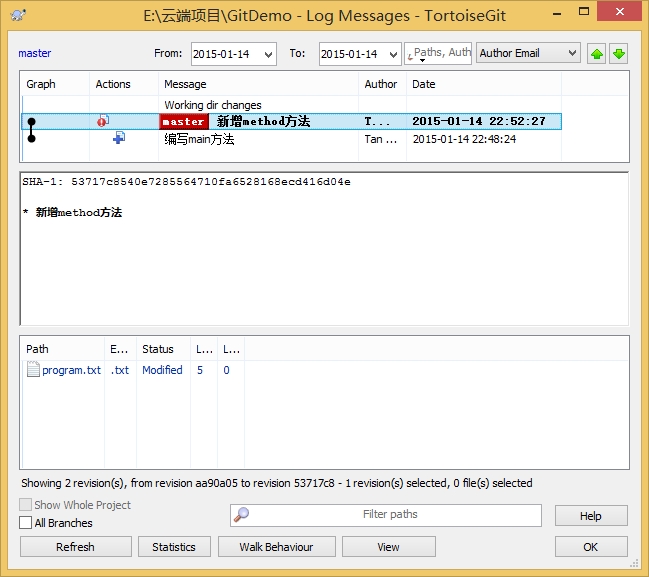Click into the Filter paths input field
The width and height of the screenshot is (649, 577).
[x=390, y=514]
